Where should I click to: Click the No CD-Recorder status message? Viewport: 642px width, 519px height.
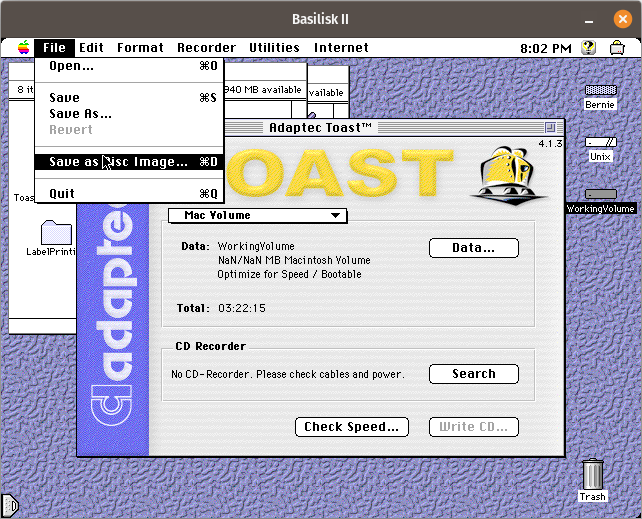288,375
